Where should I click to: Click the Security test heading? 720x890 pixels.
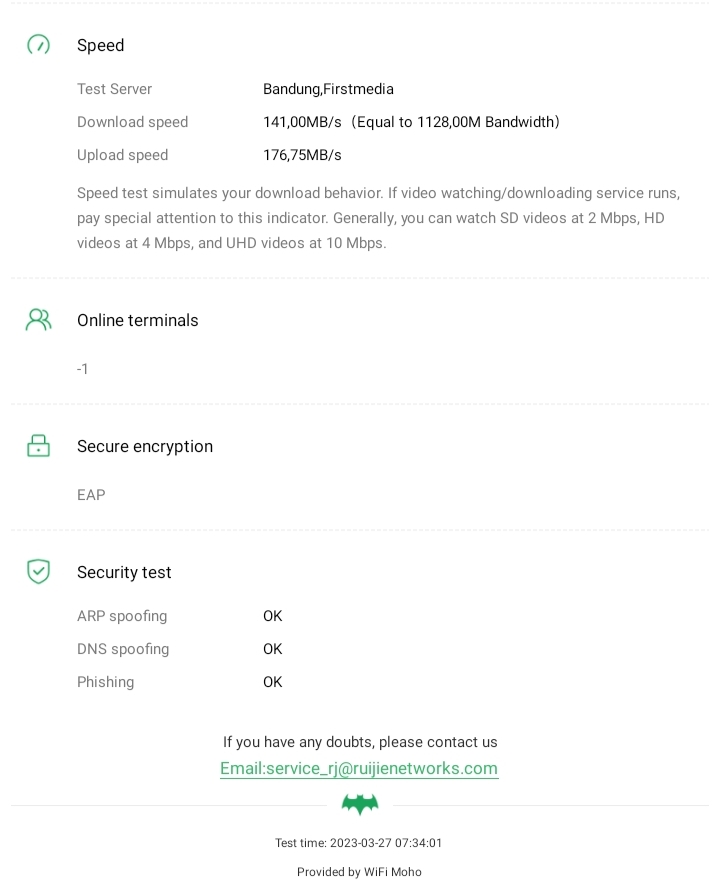coord(124,572)
